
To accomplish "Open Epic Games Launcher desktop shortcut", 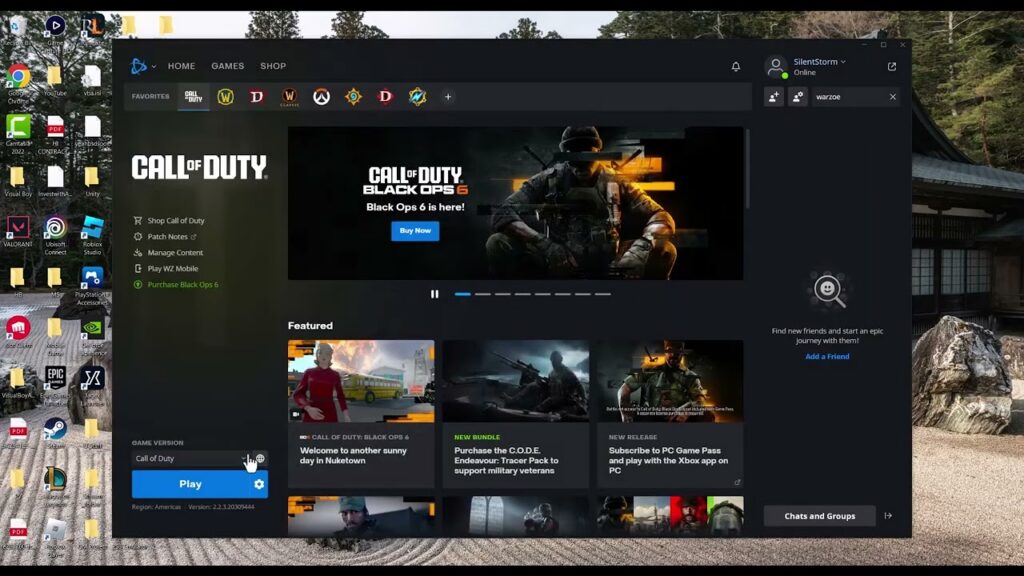I will coord(56,383).
